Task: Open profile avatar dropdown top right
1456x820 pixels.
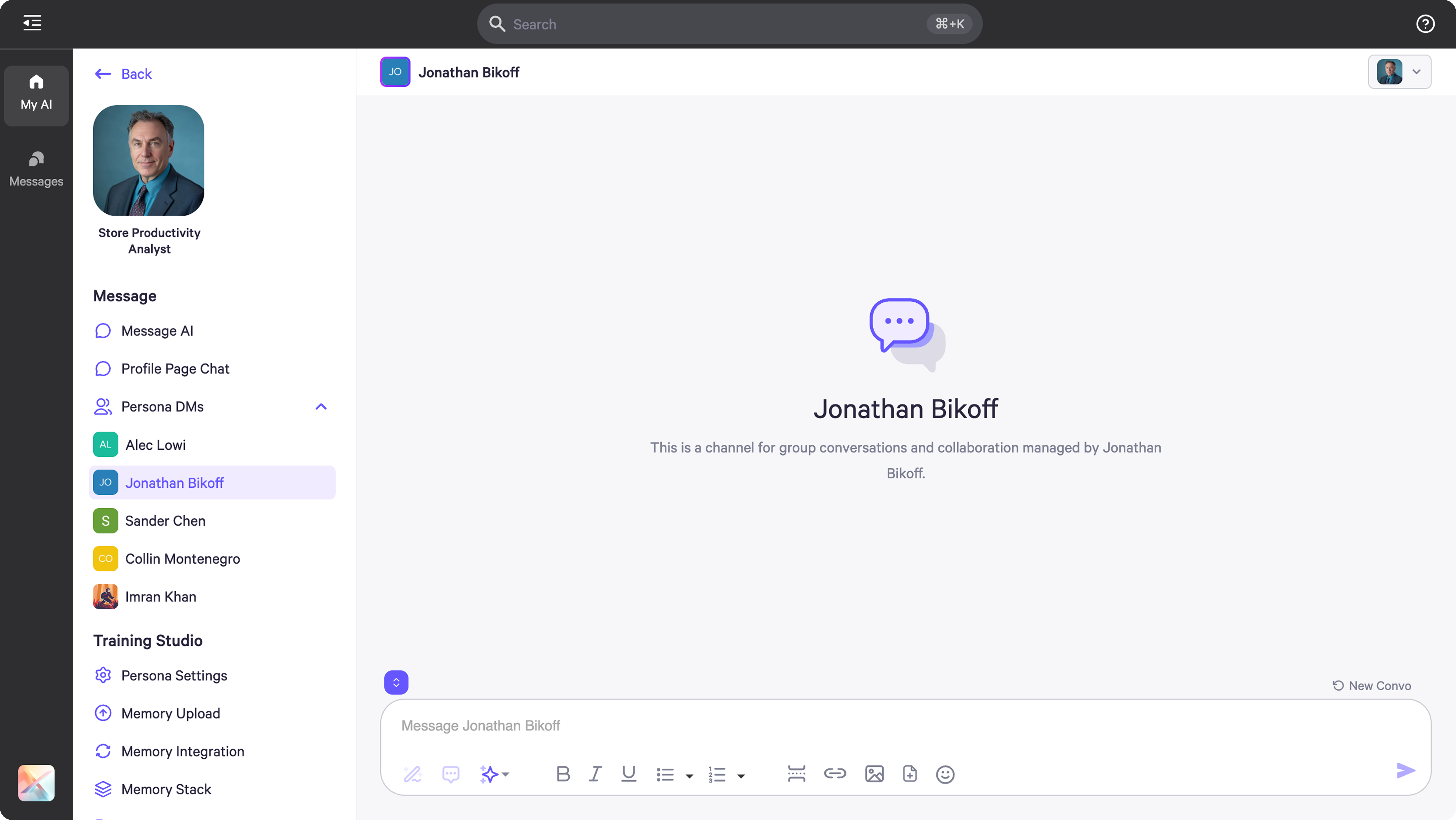Action: [1399, 72]
